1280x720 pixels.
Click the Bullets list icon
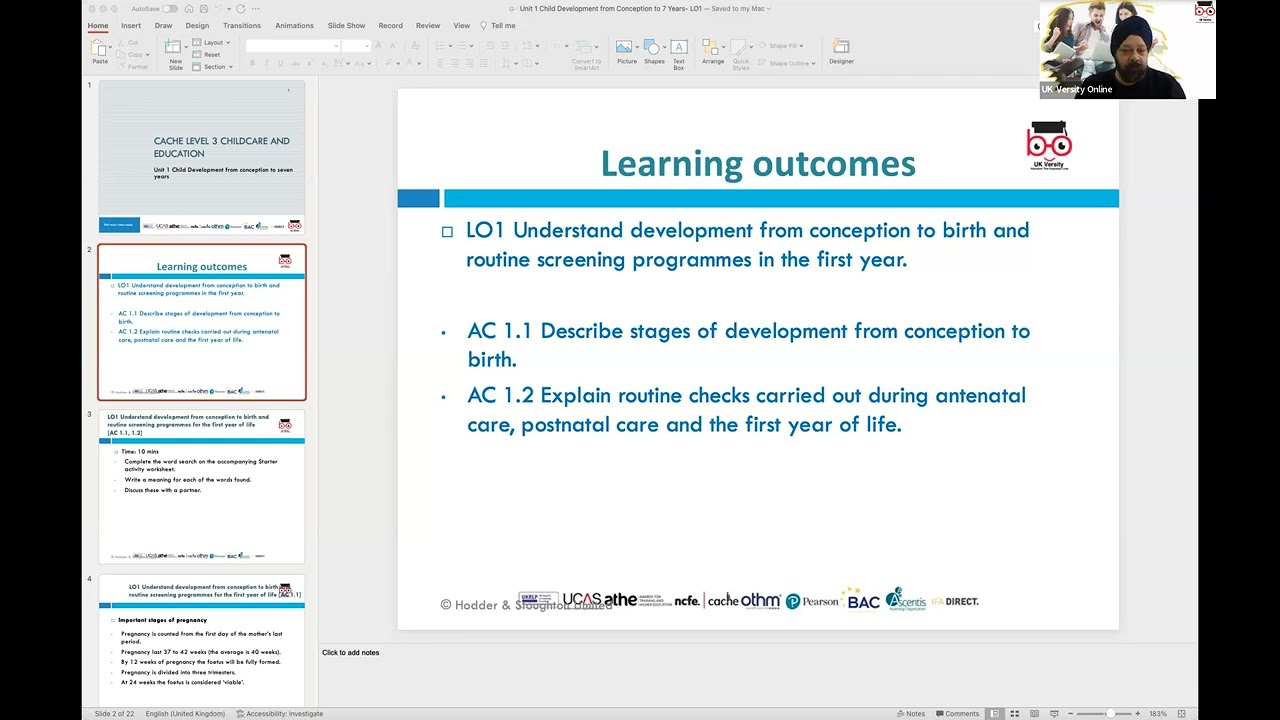[x=441, y=46]
